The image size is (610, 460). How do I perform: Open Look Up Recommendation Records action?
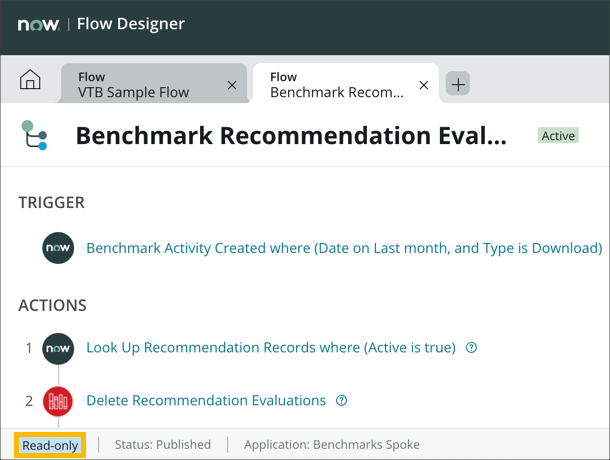click(271, 348)
